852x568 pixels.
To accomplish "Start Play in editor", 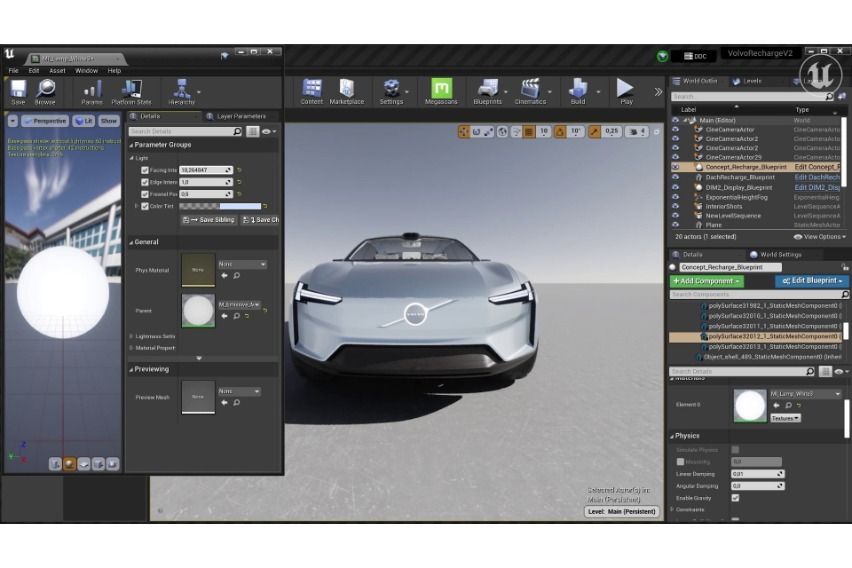I will 626,91.
